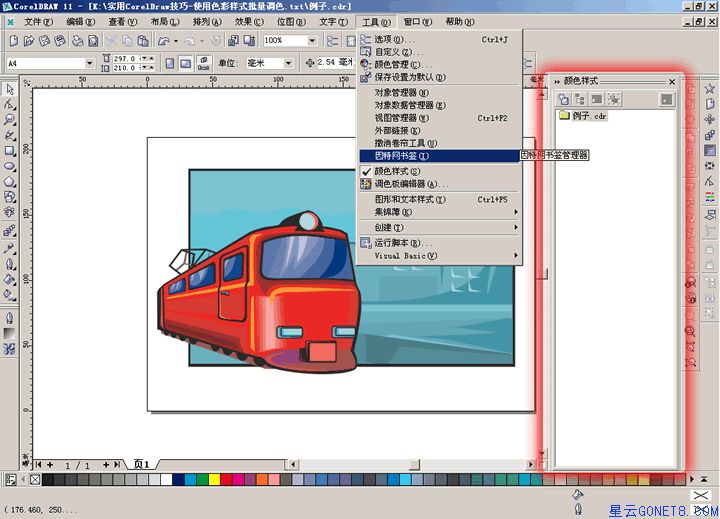This screenshot has width=720, height=519.
Task: Select the Zoom tool in toolbox
Action: pyautogui.click(x=10, y=119)
